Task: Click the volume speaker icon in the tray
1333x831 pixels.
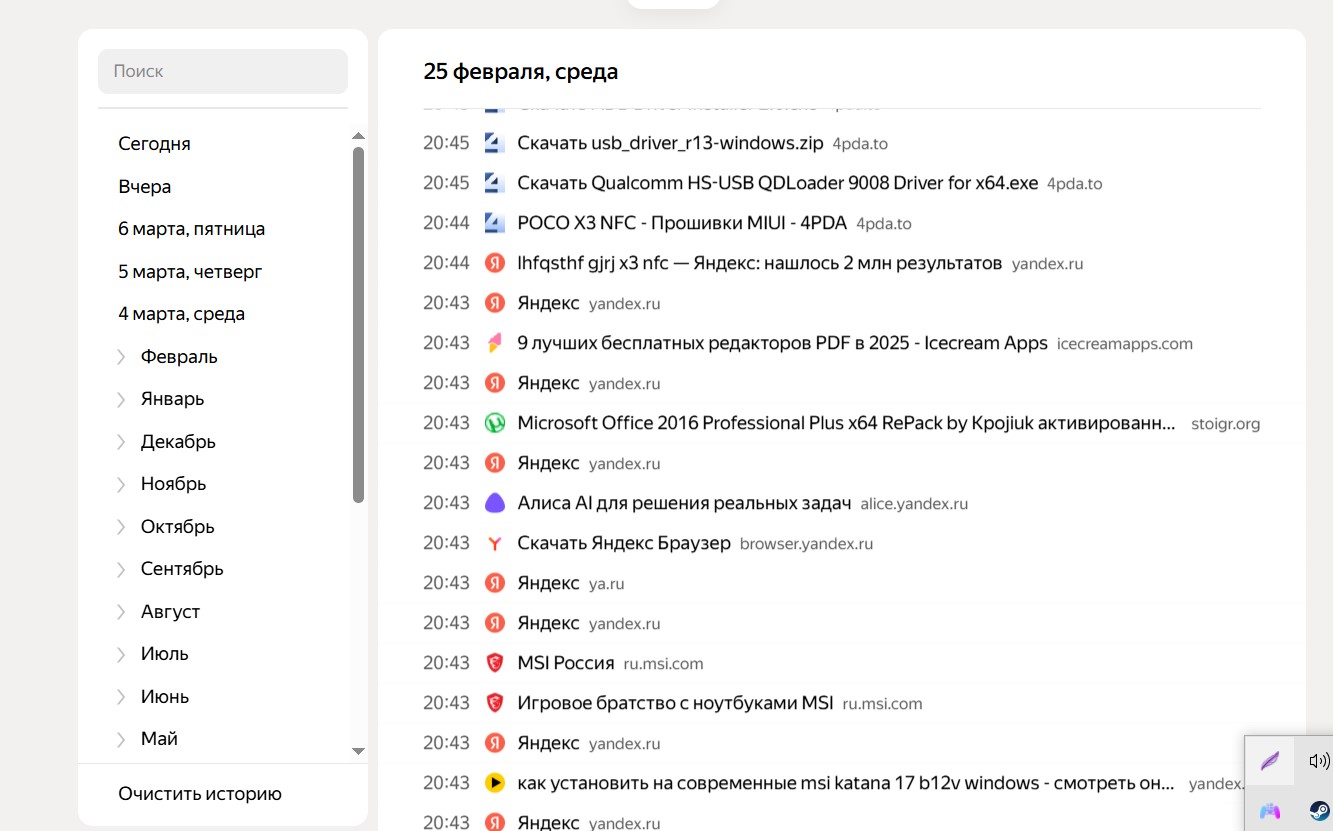Action: coord(1318,761)
